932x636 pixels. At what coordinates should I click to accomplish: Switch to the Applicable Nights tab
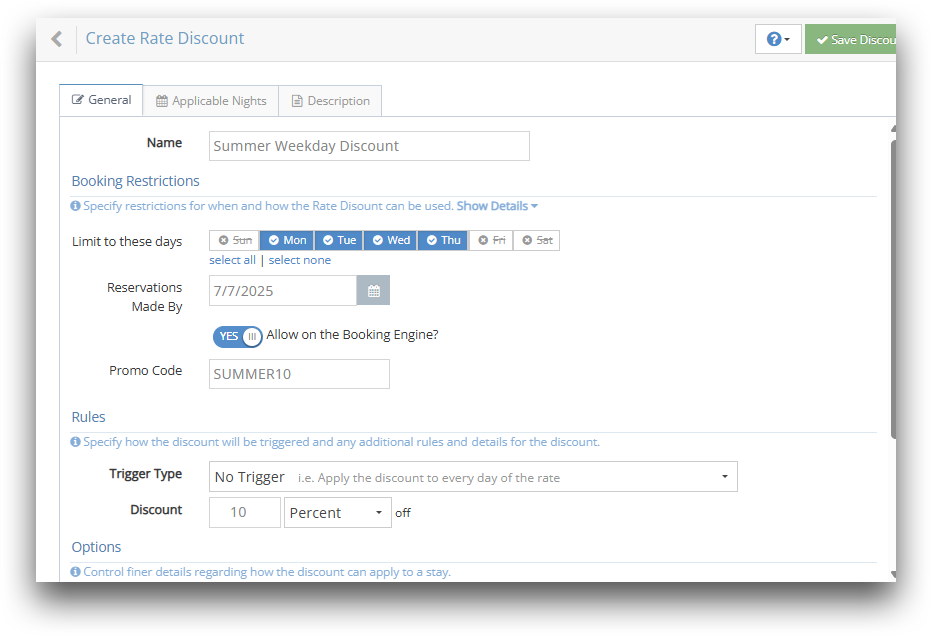pyautogui.click(x=210, y=99)
